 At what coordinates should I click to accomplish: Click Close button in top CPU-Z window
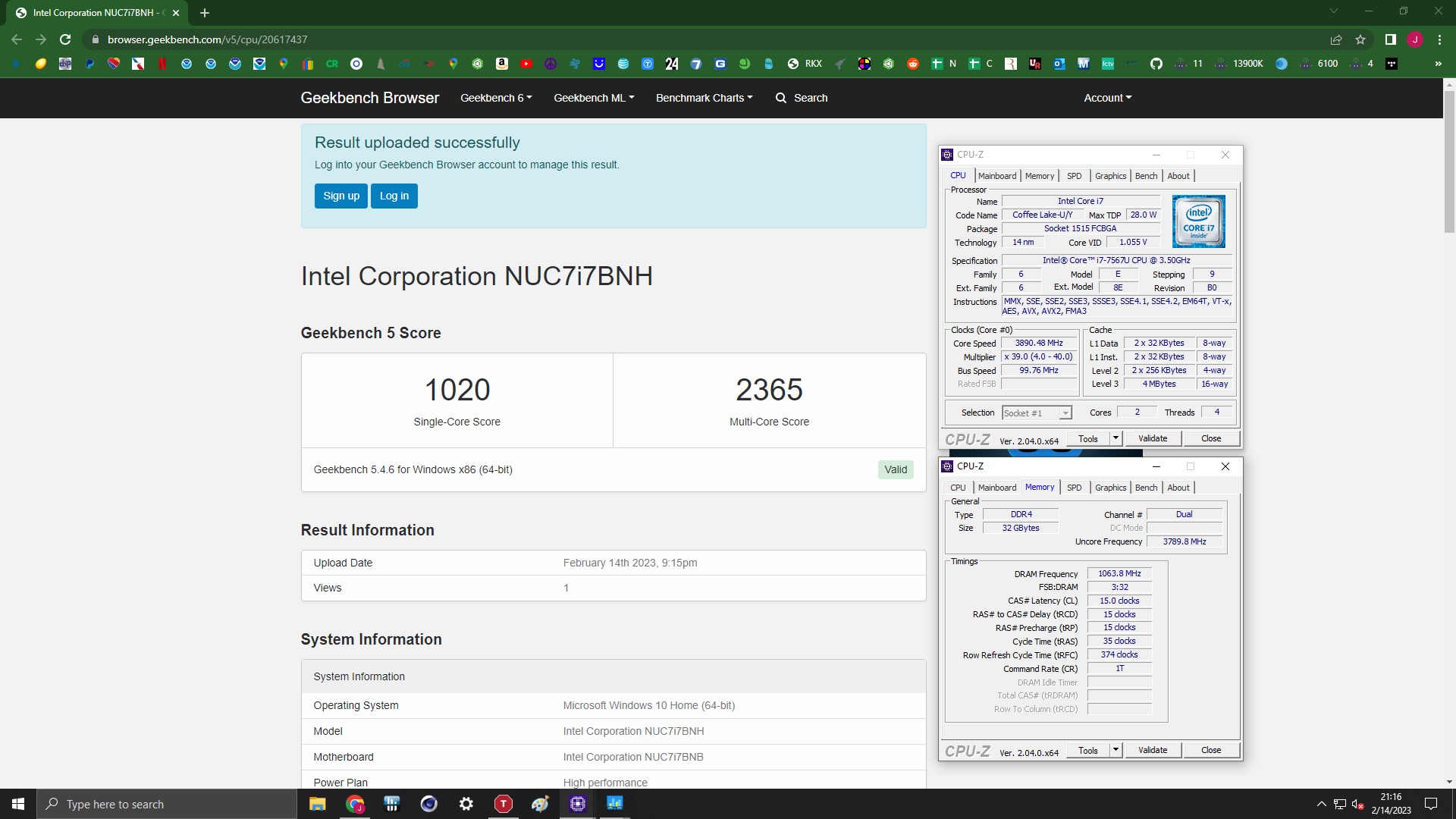tap(1211, 438)
